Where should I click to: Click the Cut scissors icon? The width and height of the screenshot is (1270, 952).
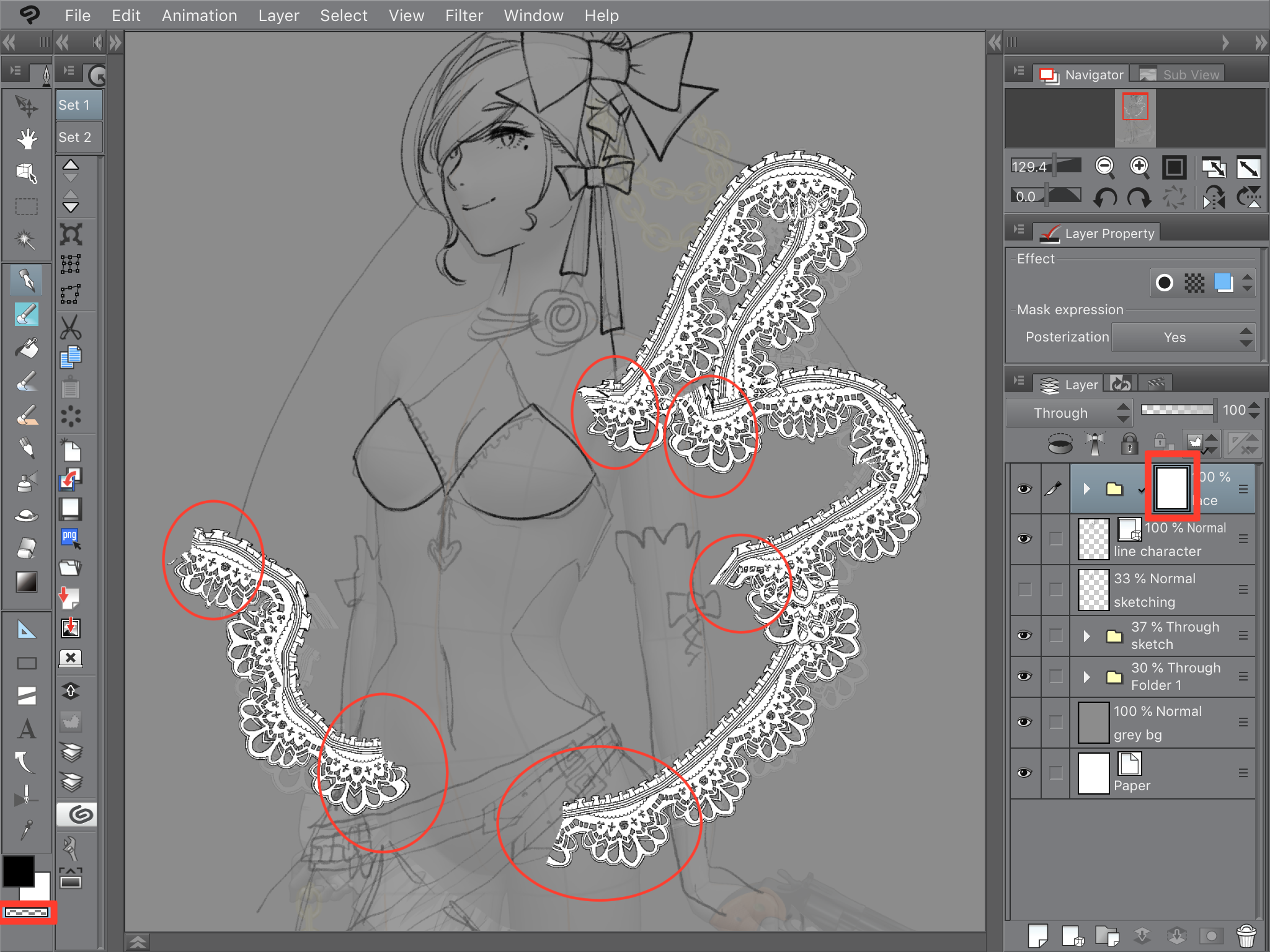tap(71, 327)
